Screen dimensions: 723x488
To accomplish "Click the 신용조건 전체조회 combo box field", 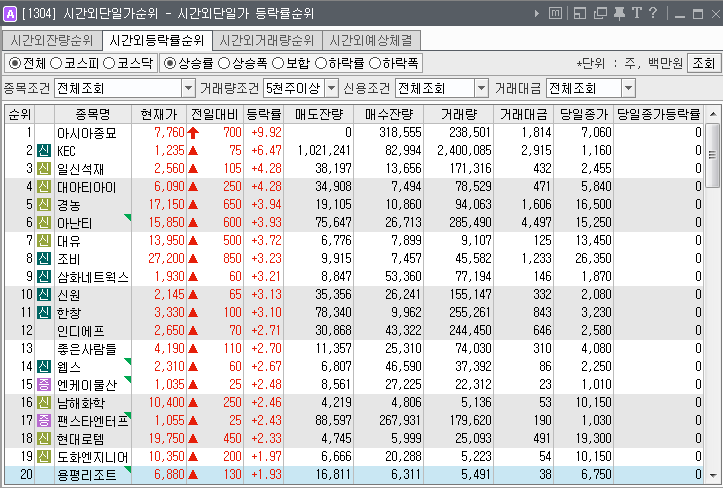I will tap(441, 88).
